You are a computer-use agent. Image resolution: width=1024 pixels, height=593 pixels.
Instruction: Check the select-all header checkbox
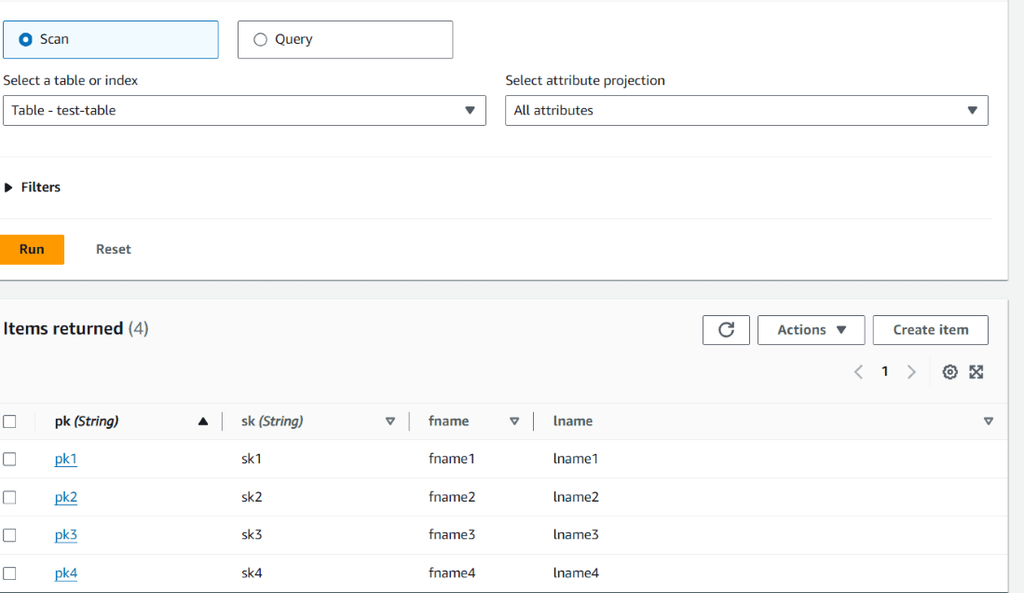click(x=10, y=422)
